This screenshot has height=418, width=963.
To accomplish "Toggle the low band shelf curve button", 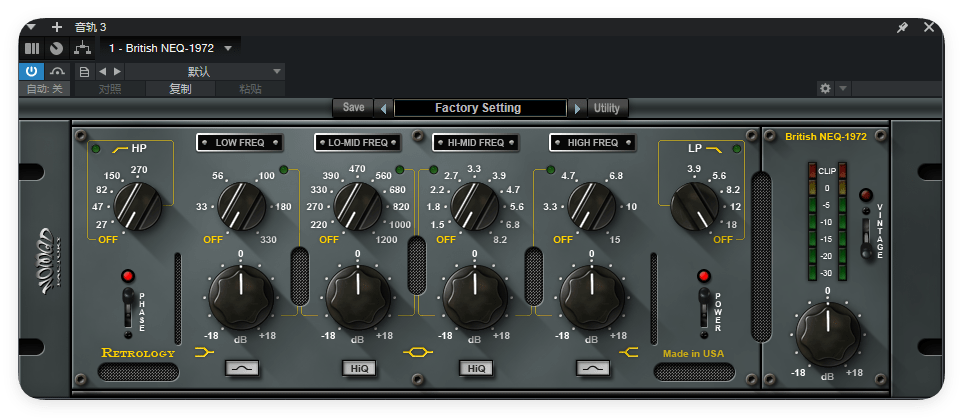I will click(242, 368).
